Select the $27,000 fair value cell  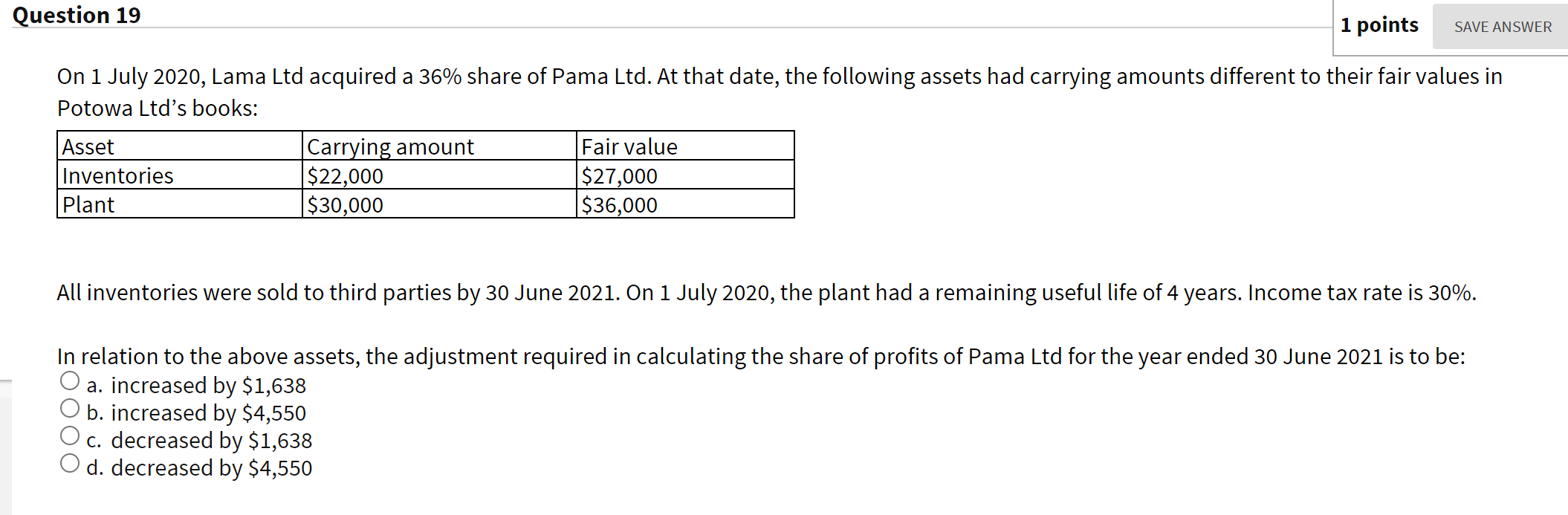pos(618,176)
